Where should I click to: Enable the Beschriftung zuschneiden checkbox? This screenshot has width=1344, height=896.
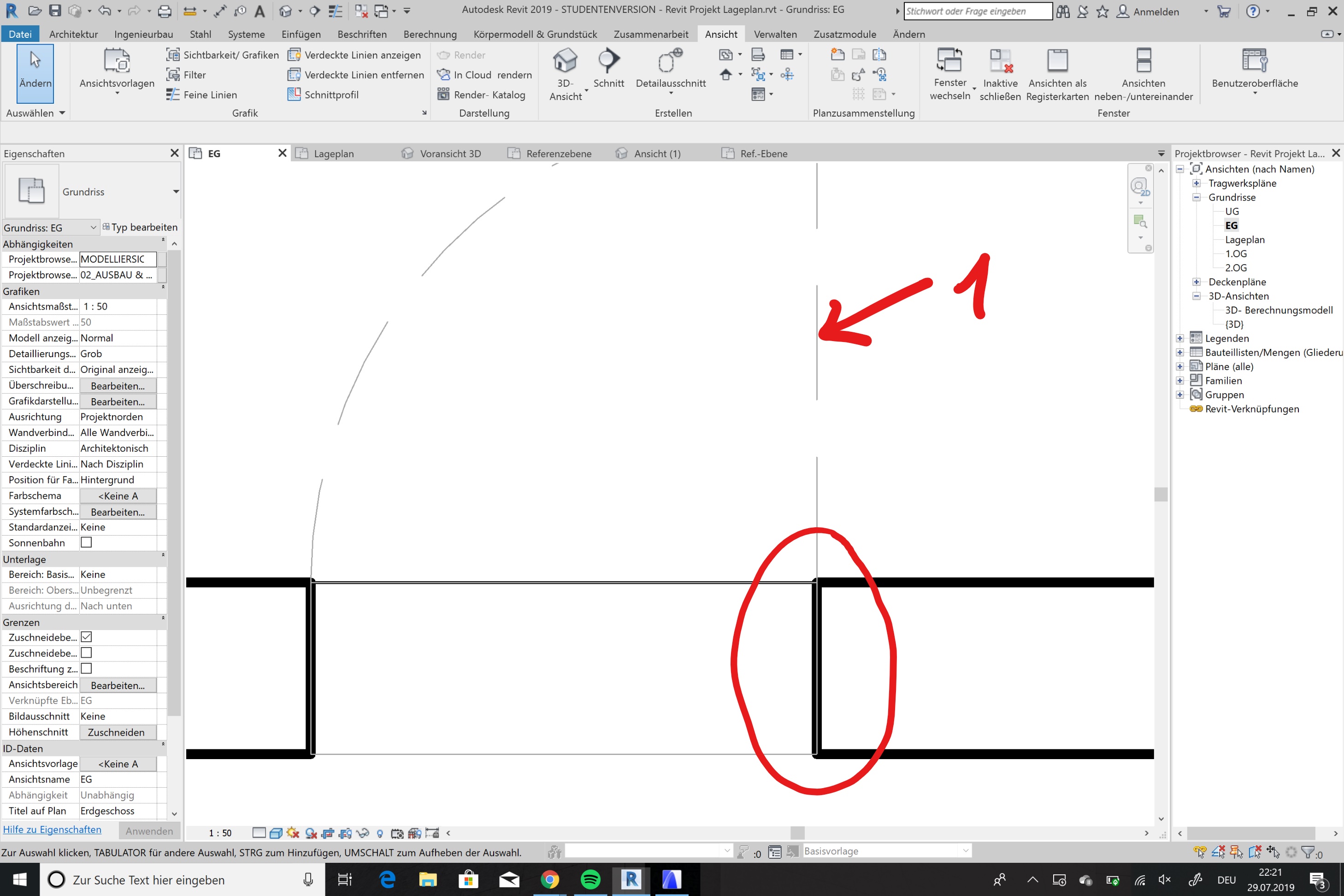(86, 669)
